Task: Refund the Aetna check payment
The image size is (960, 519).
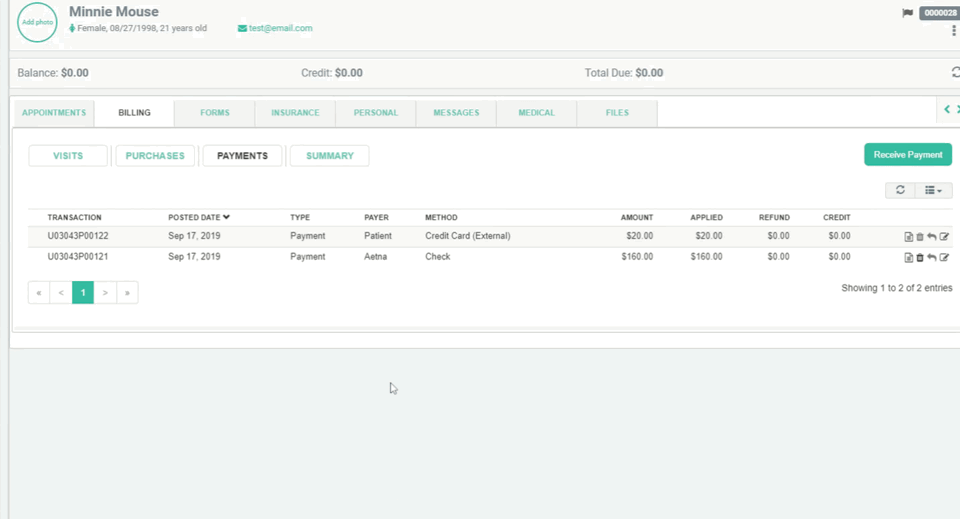Action: click(x=932, y=258)
